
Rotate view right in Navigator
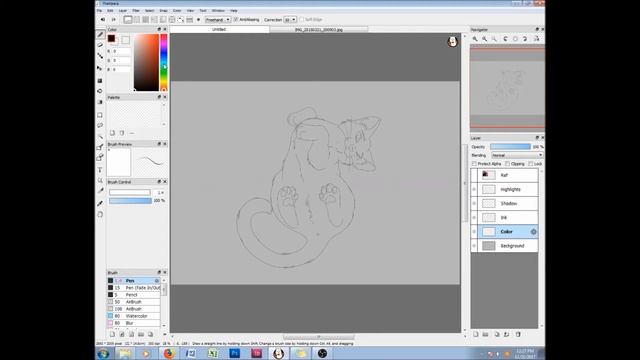[525, 39]
